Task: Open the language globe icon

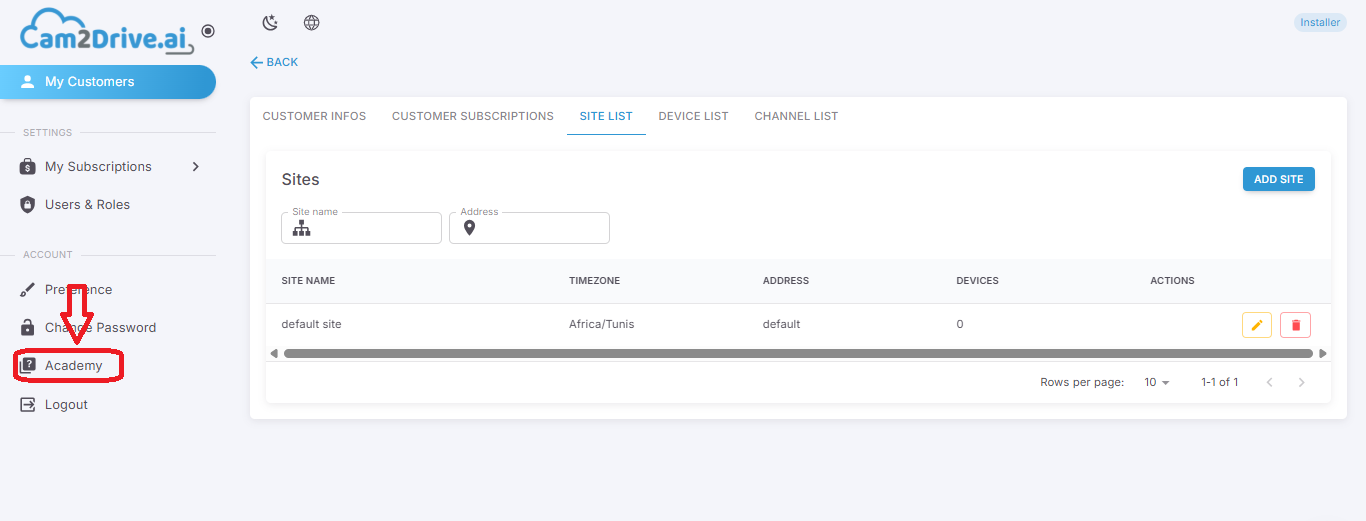Action: 312,23
